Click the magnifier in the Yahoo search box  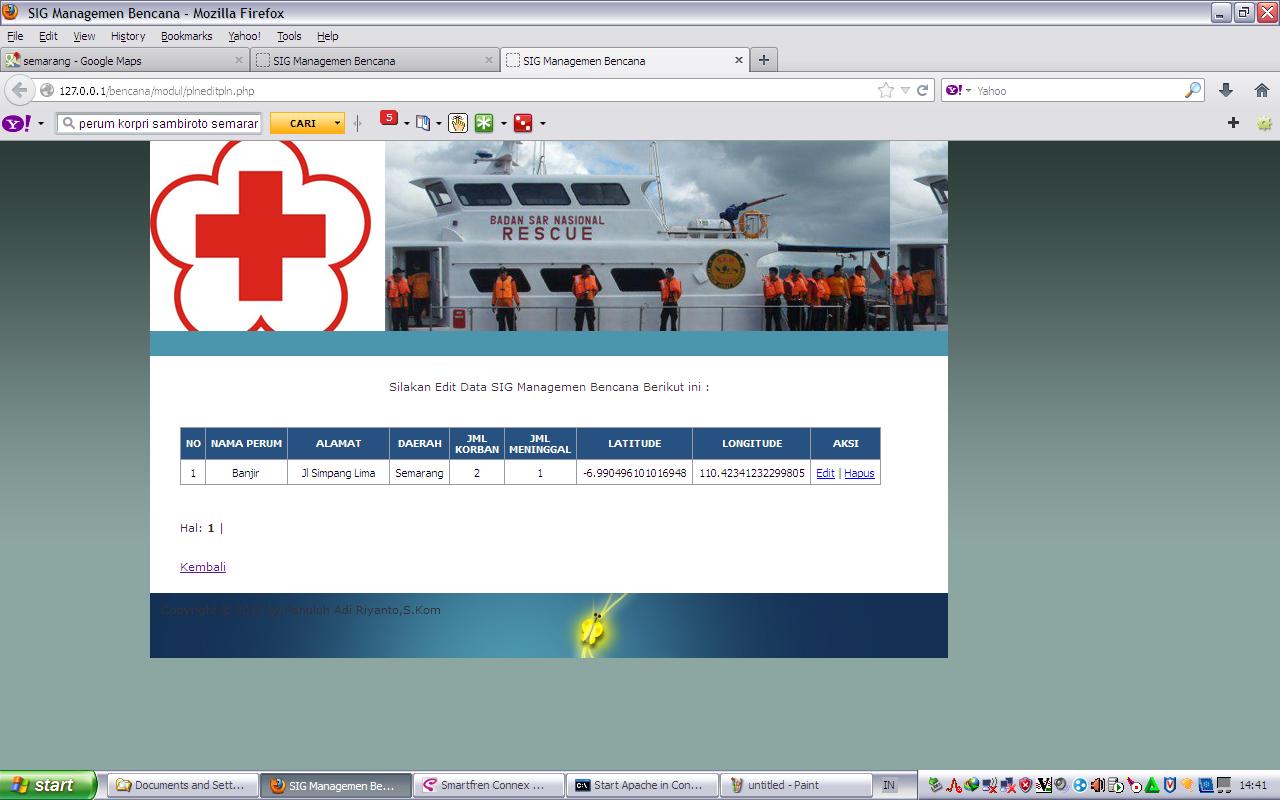point(1192,90)
